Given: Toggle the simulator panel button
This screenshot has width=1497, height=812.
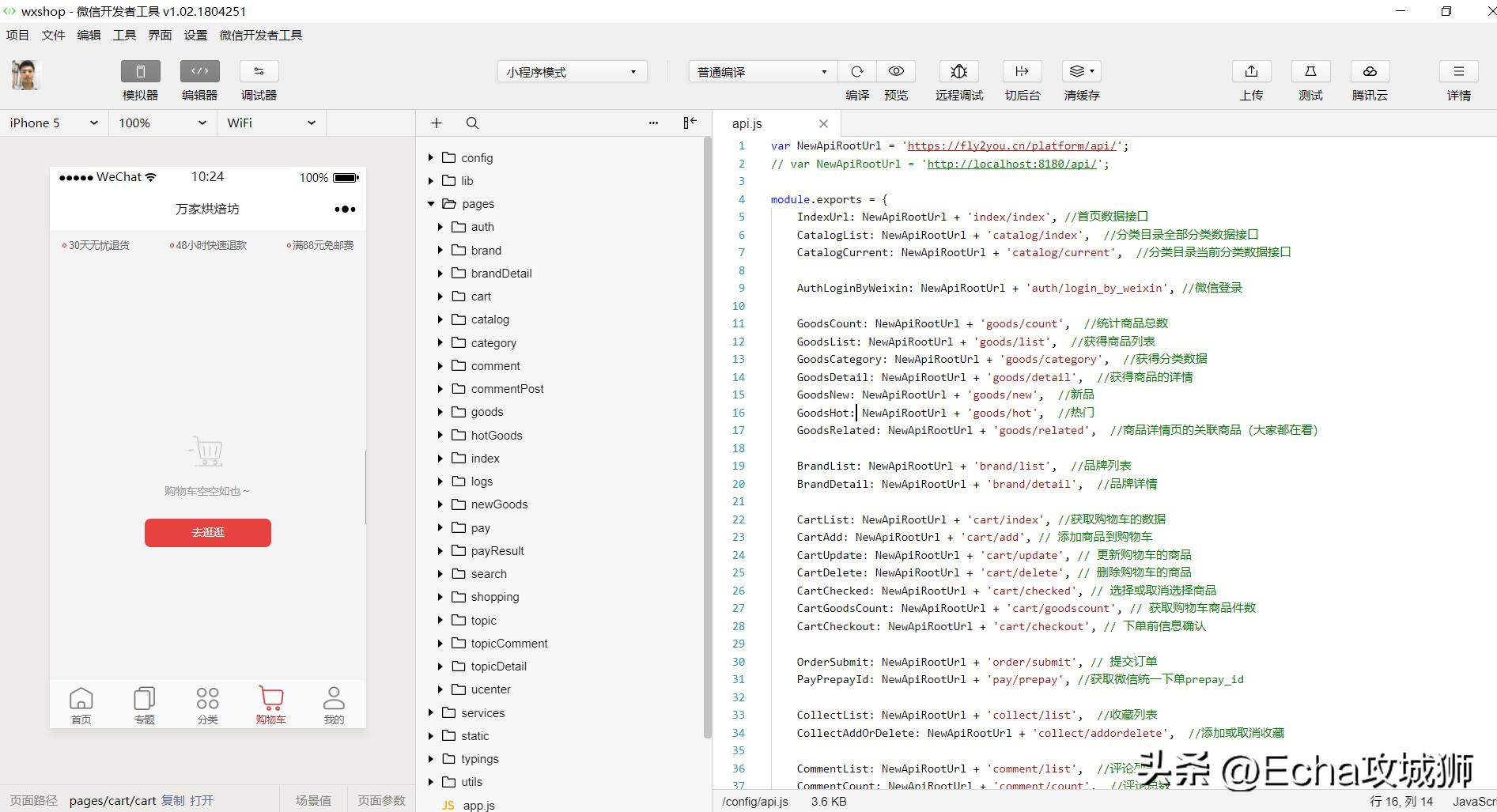Looking at the screenshot, I should coord(141,72).
